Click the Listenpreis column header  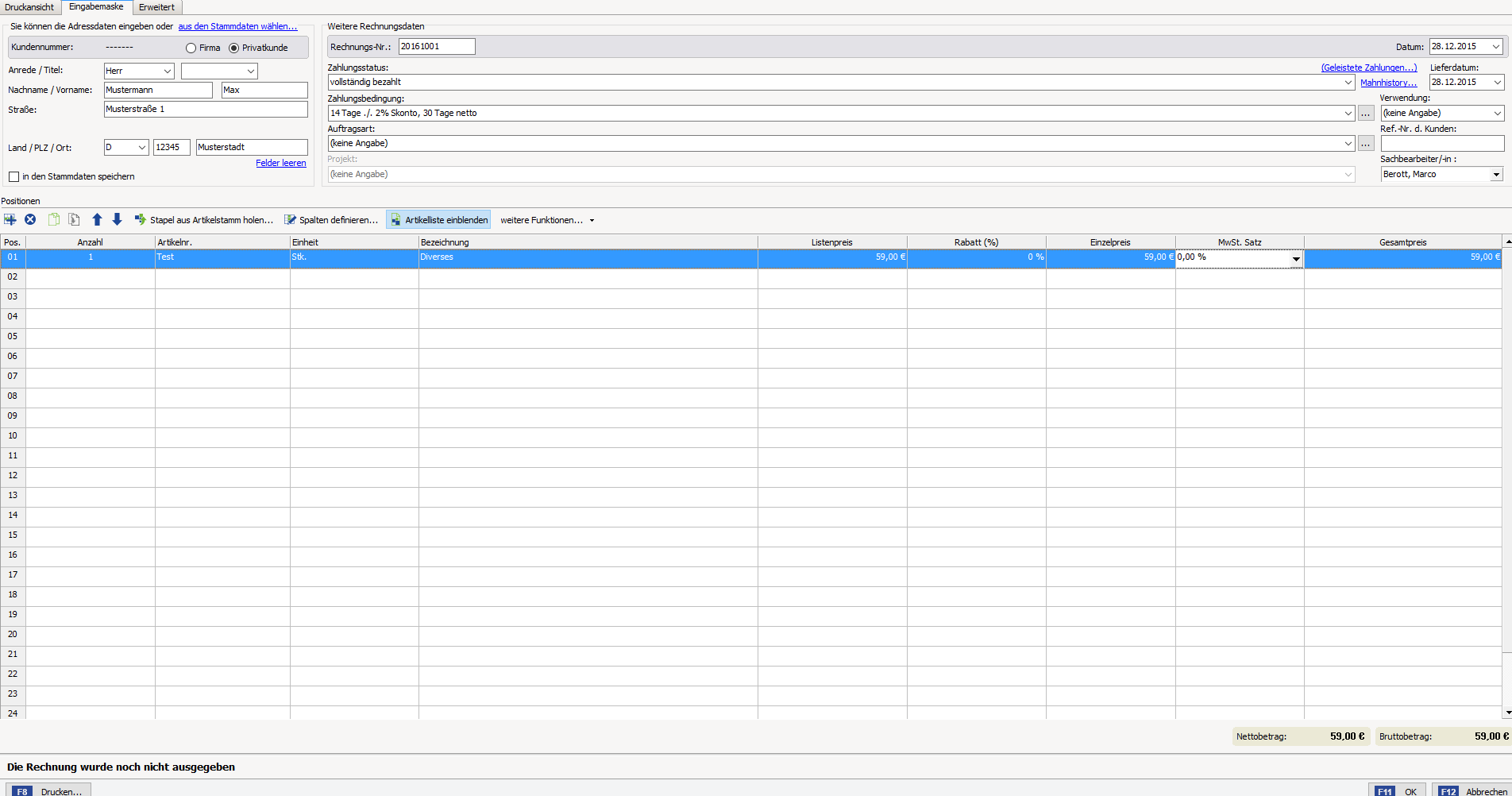832,242
